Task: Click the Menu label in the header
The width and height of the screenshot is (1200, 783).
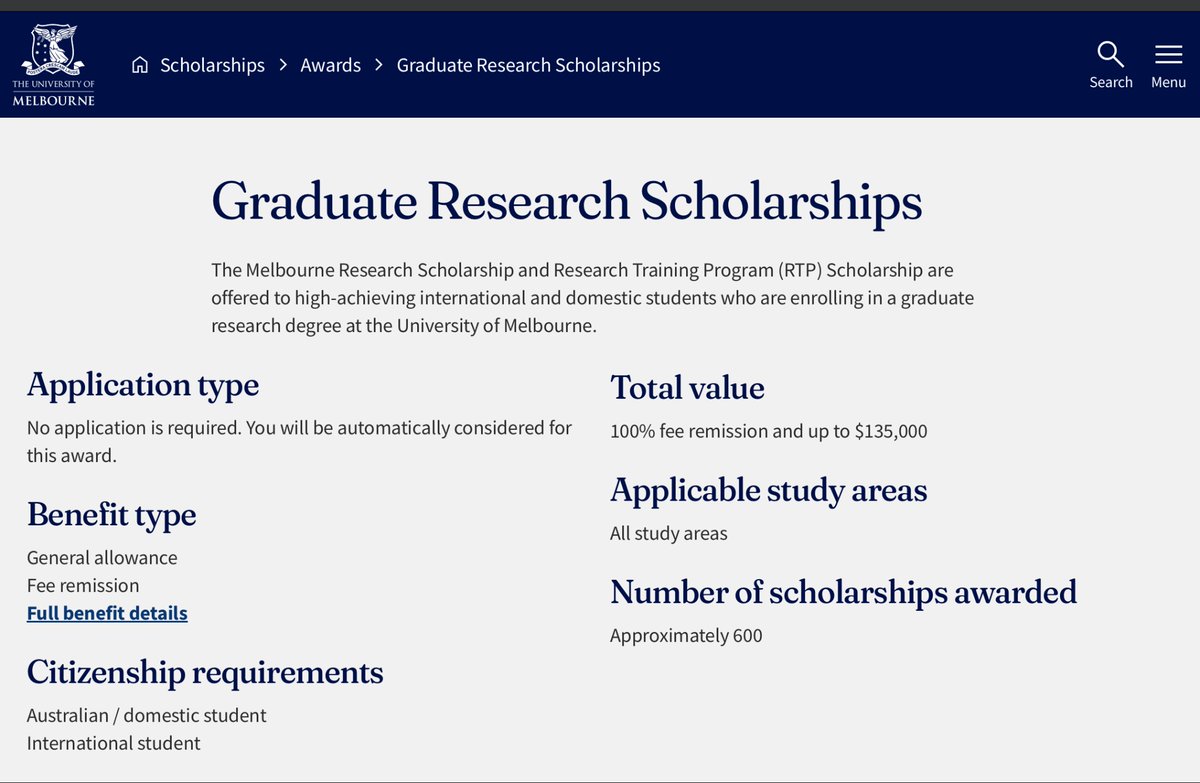Action: 1168,82
